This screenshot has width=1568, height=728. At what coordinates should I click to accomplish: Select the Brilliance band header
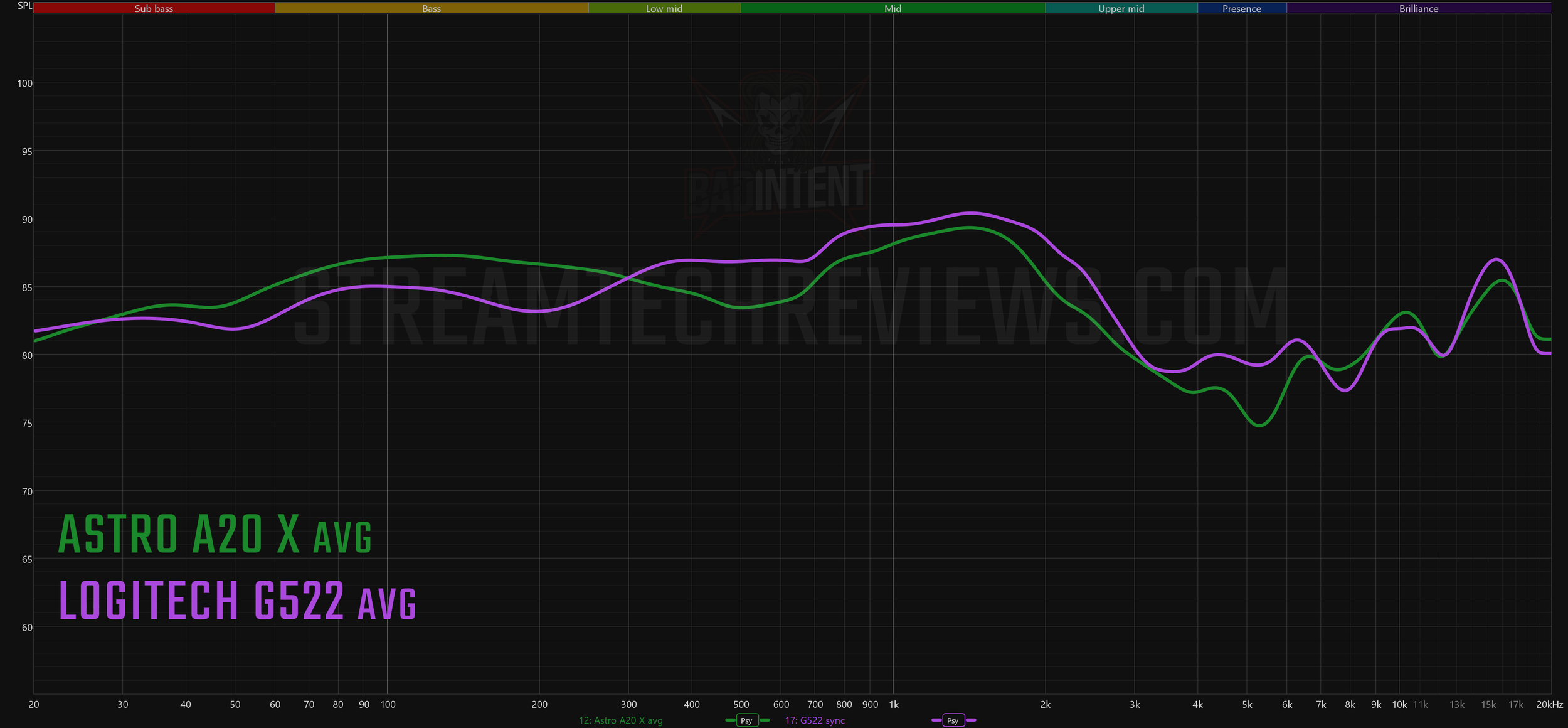[1419, 8]
